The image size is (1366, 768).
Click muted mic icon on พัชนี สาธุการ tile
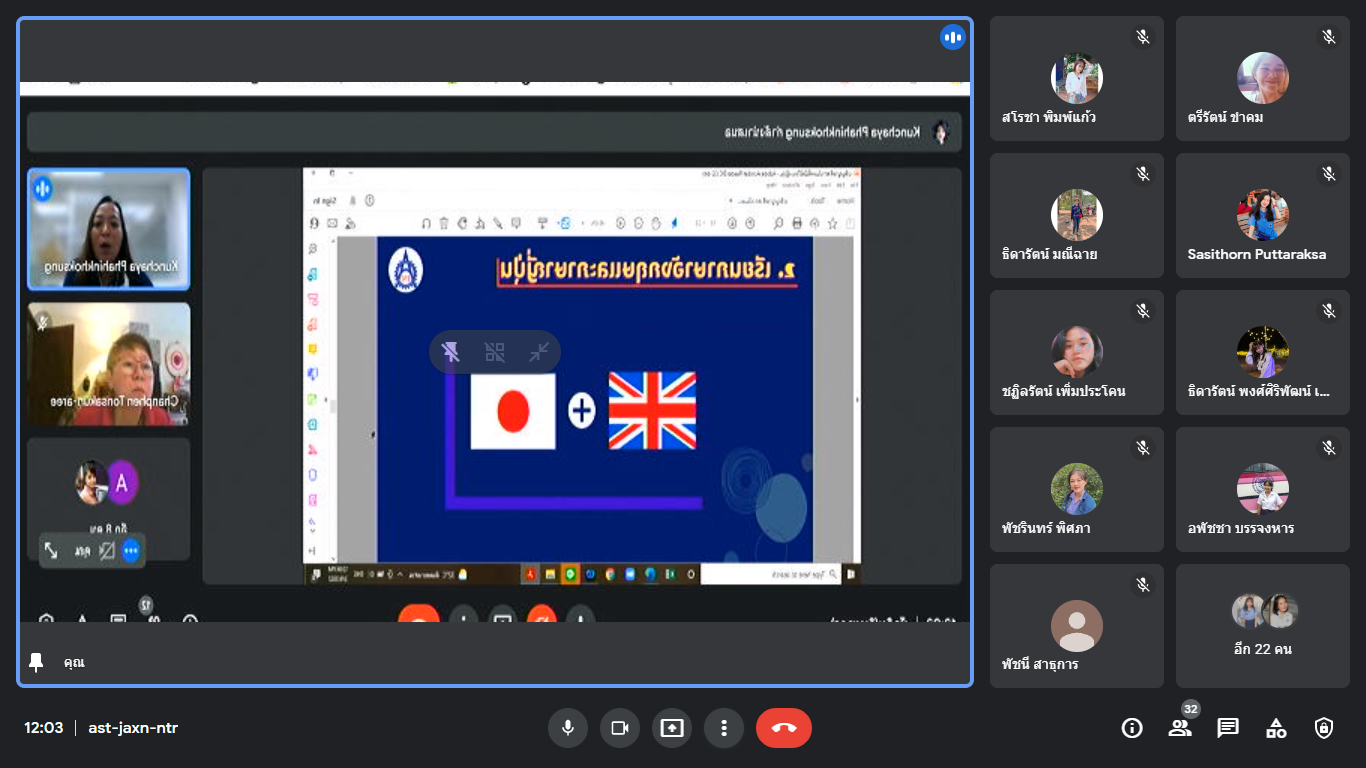click(1143, 585)
